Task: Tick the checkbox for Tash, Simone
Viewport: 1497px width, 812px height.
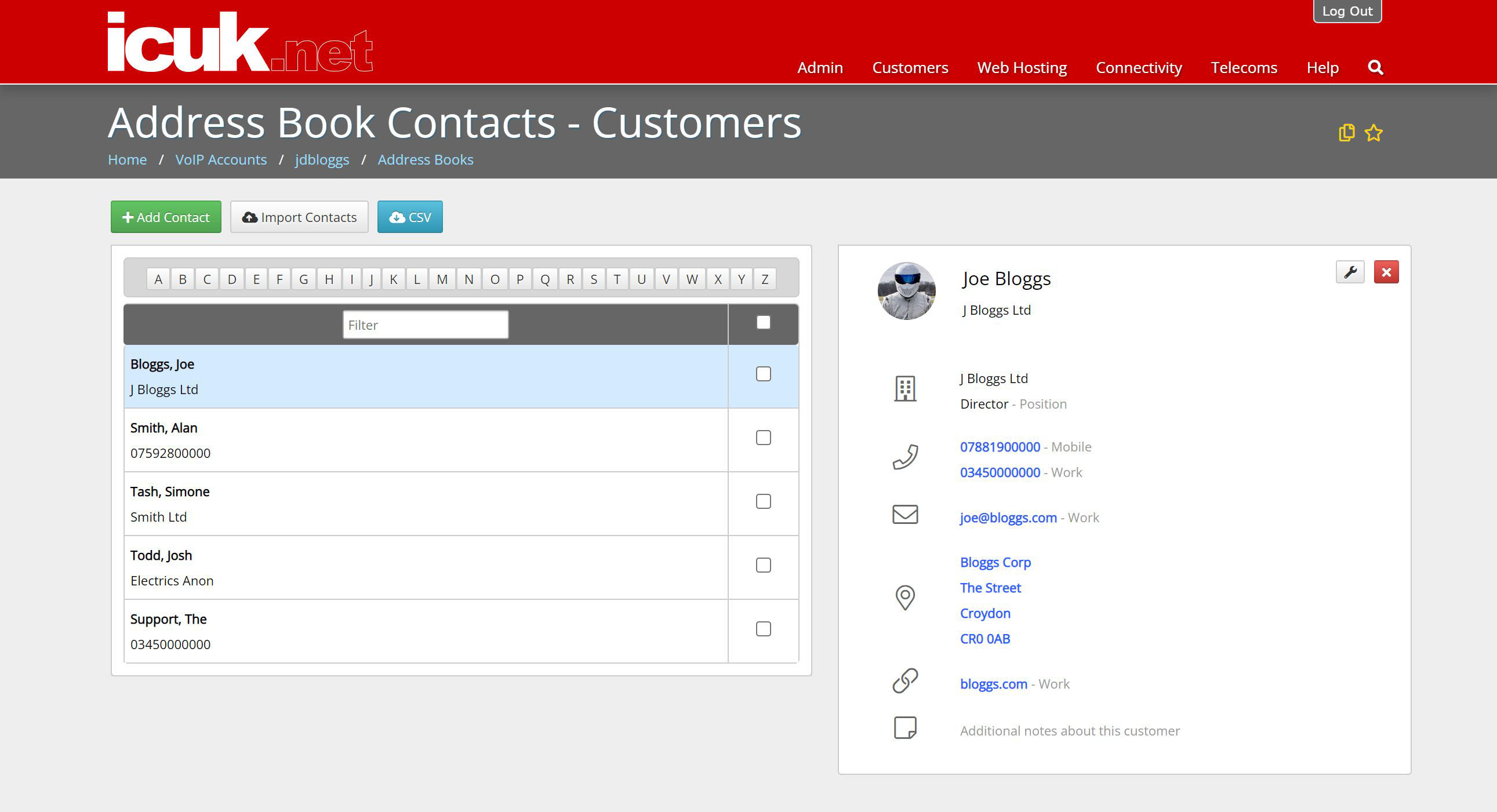Action: coord(763,501)
